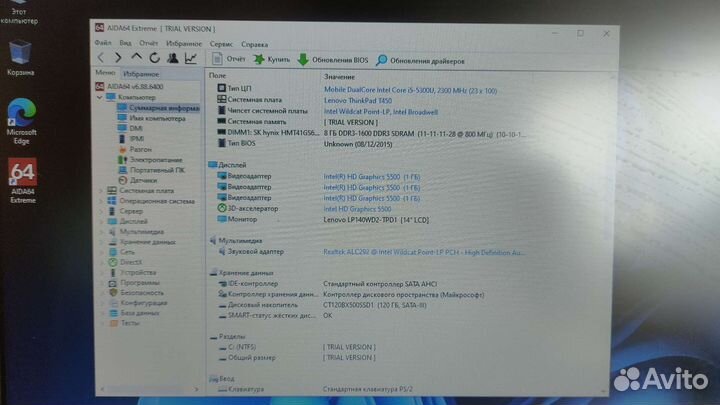Expand the Сеть tree node
Image resolution: width=720 pixels, height=405 pixels.
[x=101, y=252]
